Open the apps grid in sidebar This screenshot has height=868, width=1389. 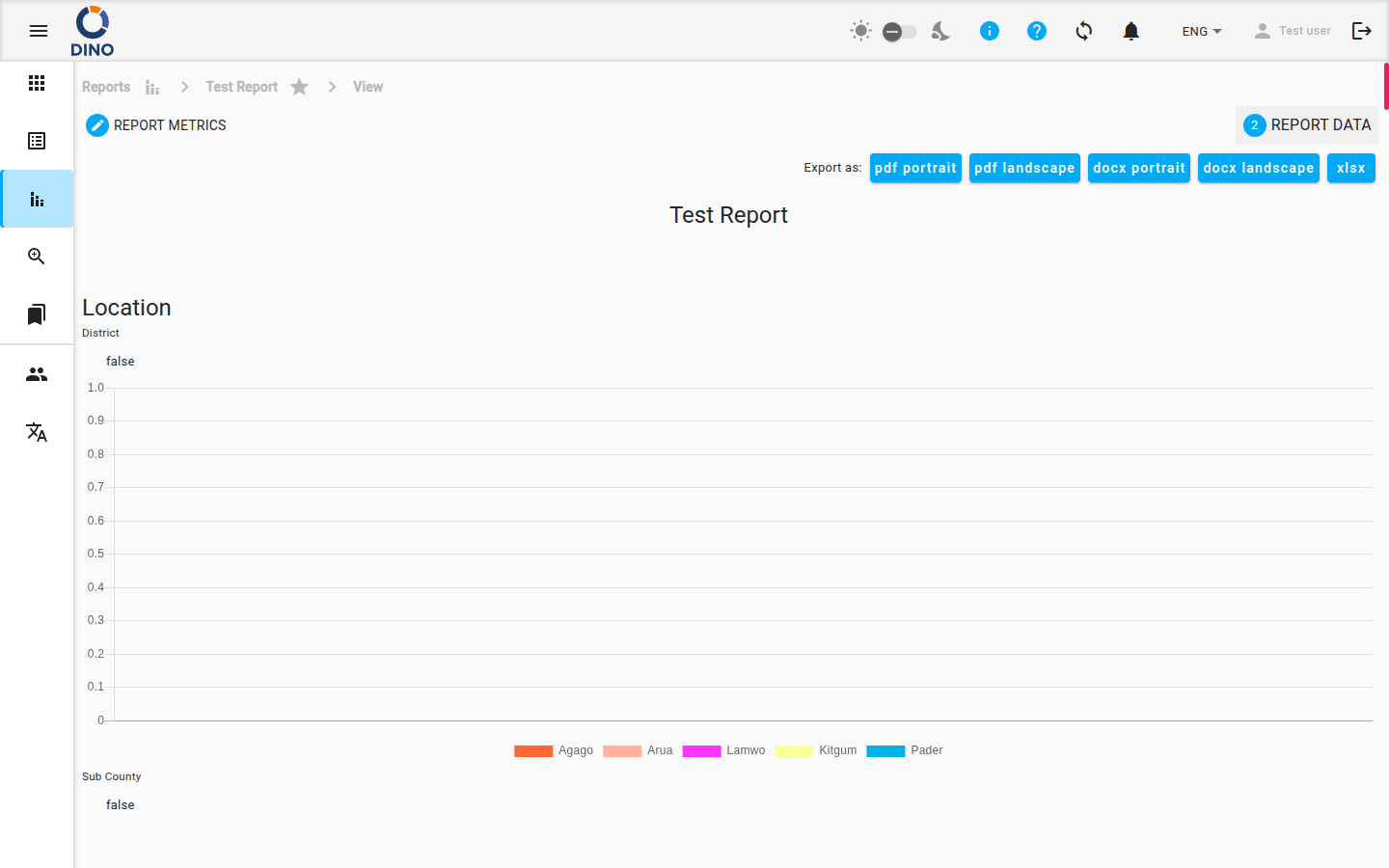click(x=37, y=83)
